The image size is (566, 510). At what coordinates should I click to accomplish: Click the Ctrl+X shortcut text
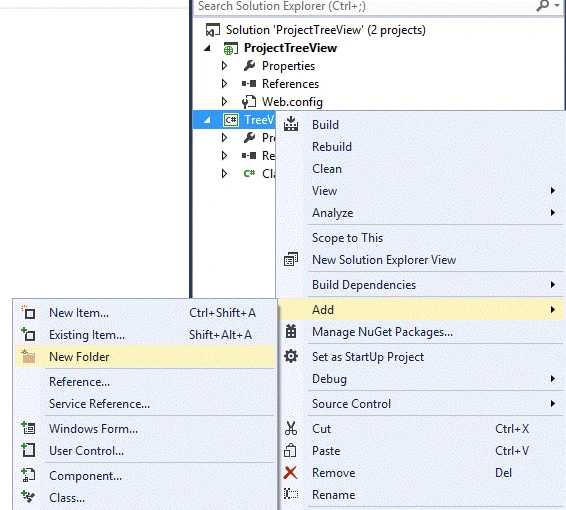(512, 428)
